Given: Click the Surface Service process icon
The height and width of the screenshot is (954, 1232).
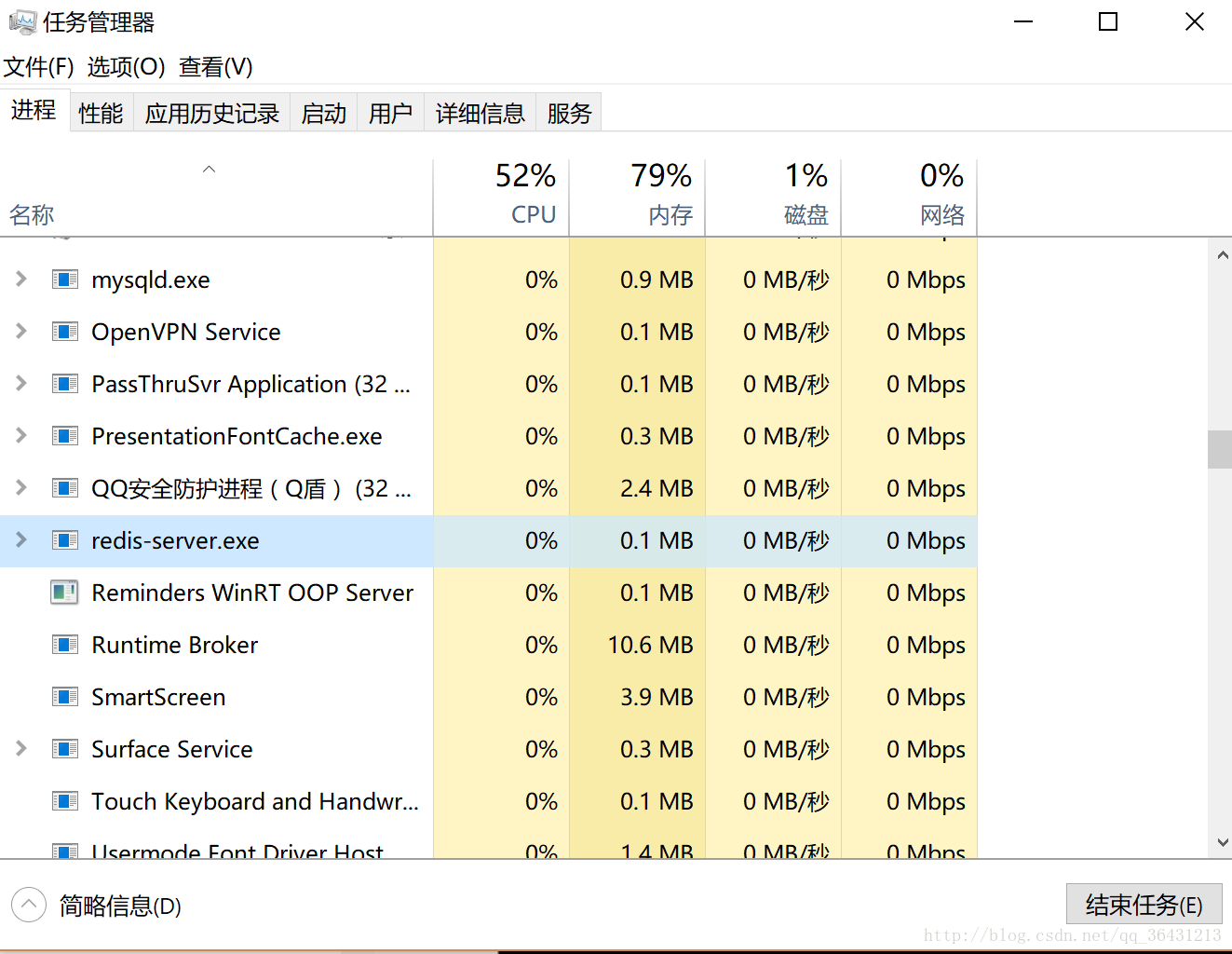Looking at the screenshot, I should (x=64, y=749).
